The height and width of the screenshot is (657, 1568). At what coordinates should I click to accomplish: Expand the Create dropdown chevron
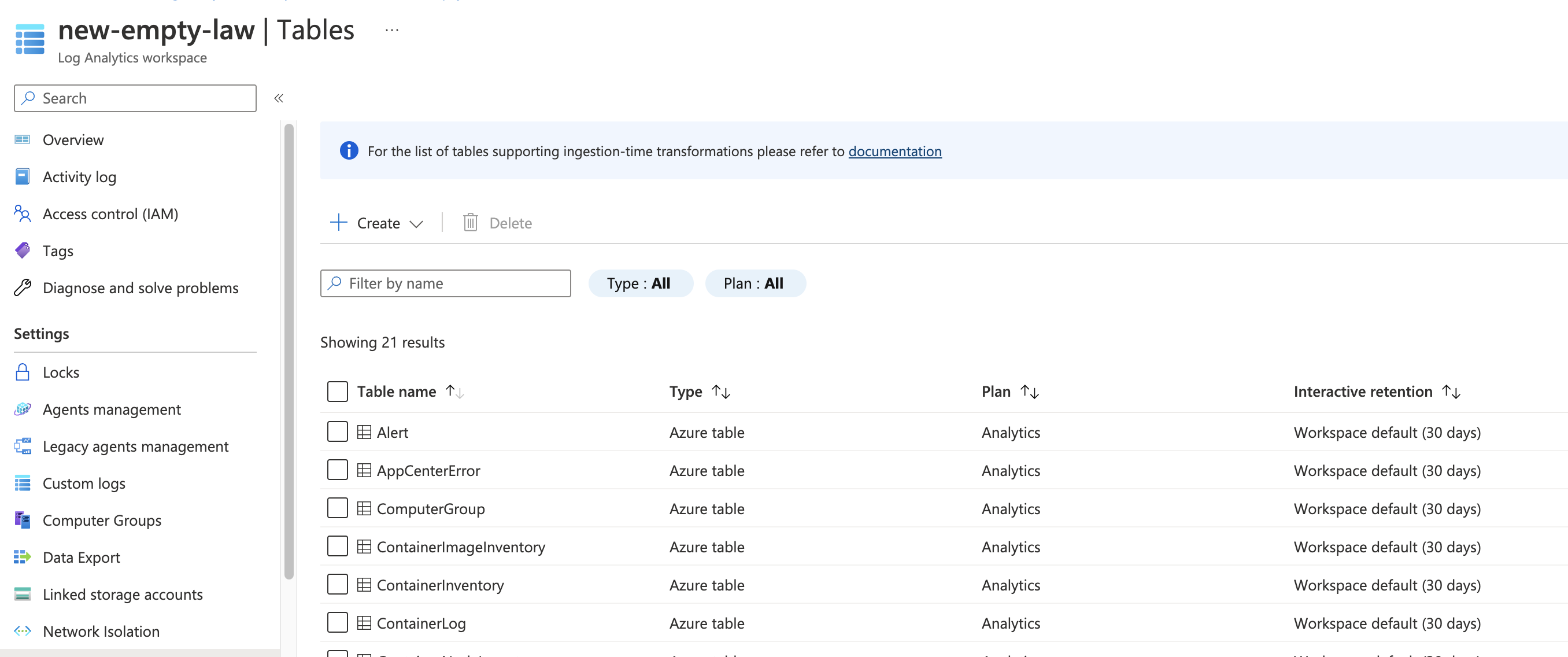(x=416, y=224)
